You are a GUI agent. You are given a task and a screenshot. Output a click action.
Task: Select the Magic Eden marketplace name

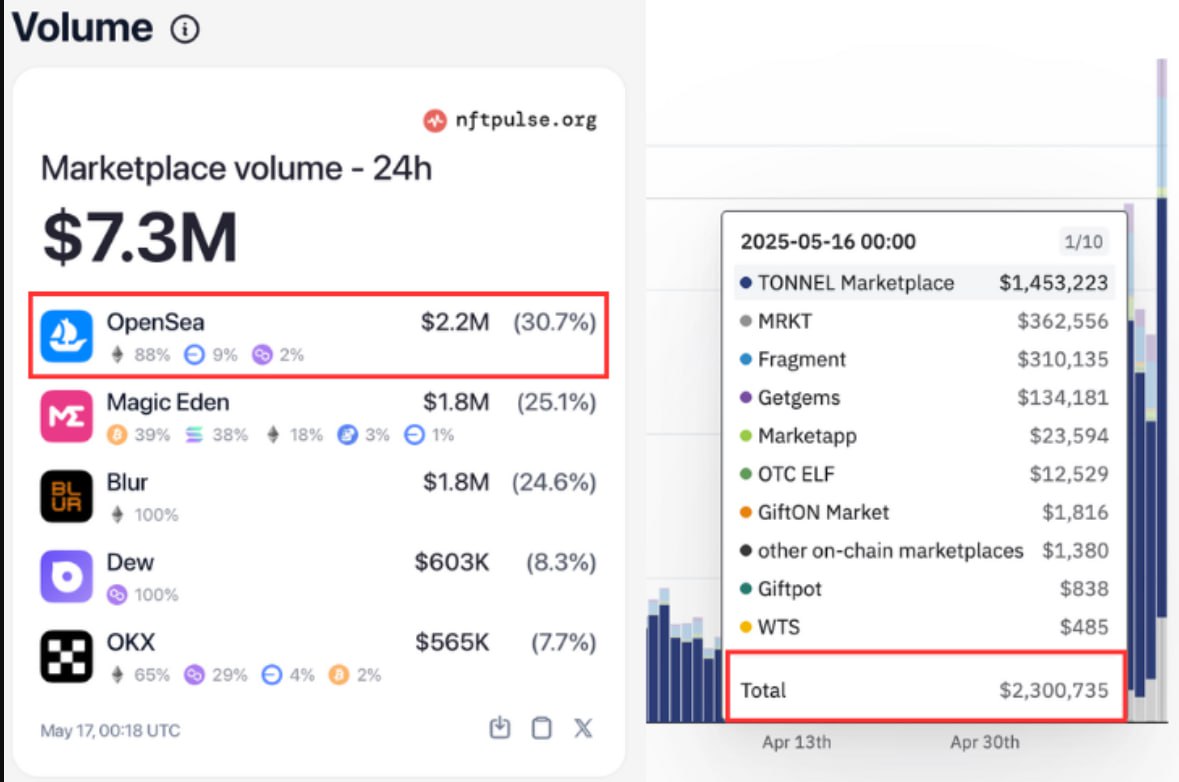[168, 402]
